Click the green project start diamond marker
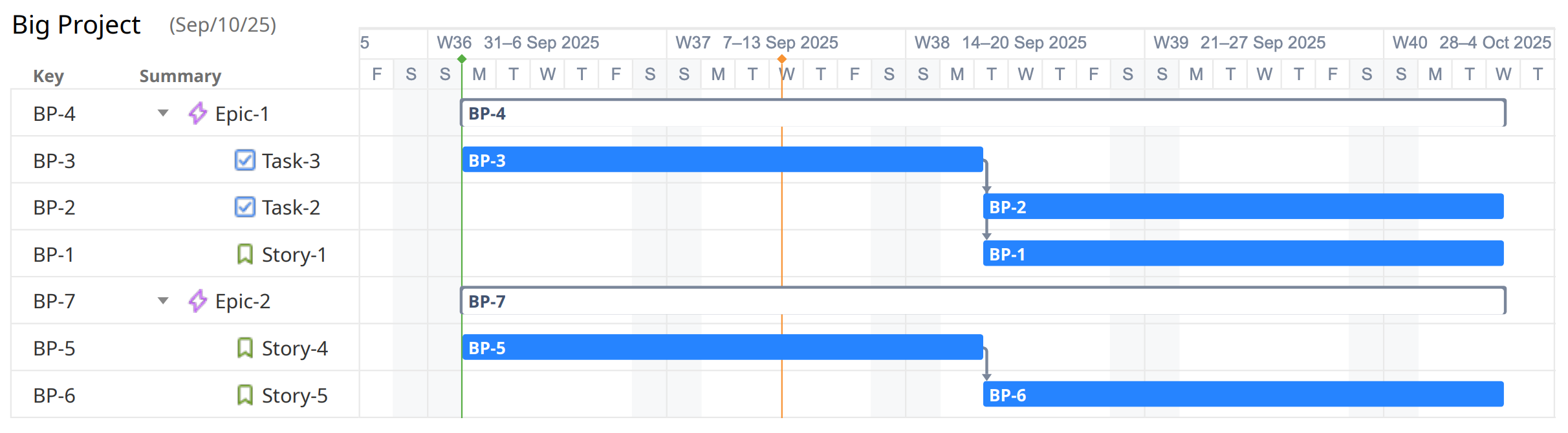Image resolution: width=1568 pixels, height=433 pixels. pyautogui.click(x=463, y=58)
